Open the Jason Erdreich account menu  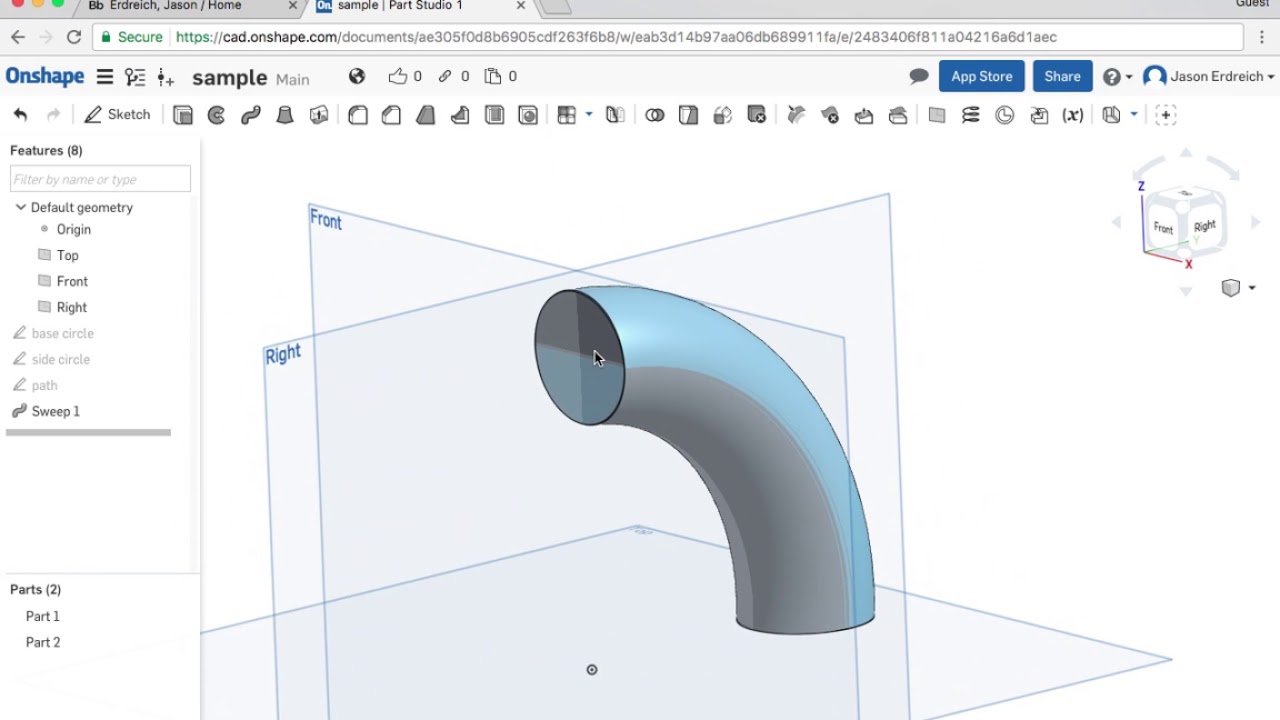[1209, 77]
